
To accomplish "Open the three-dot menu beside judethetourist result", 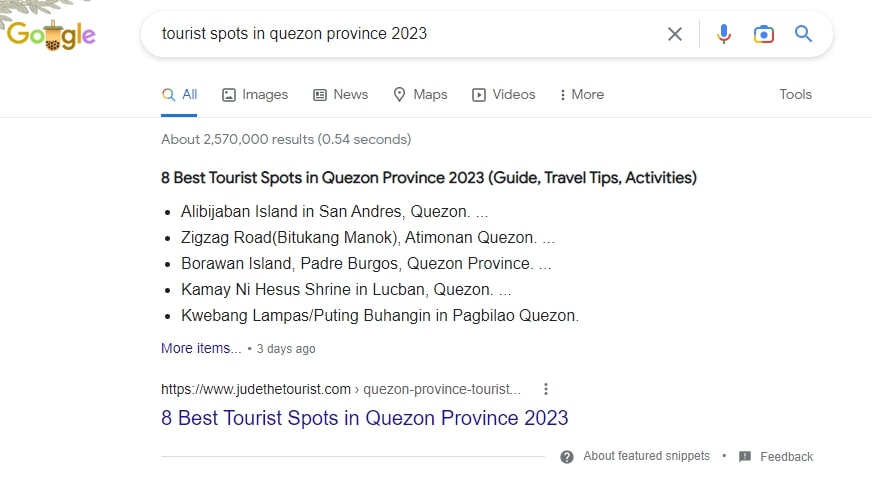I will click(x=545, y=389).
